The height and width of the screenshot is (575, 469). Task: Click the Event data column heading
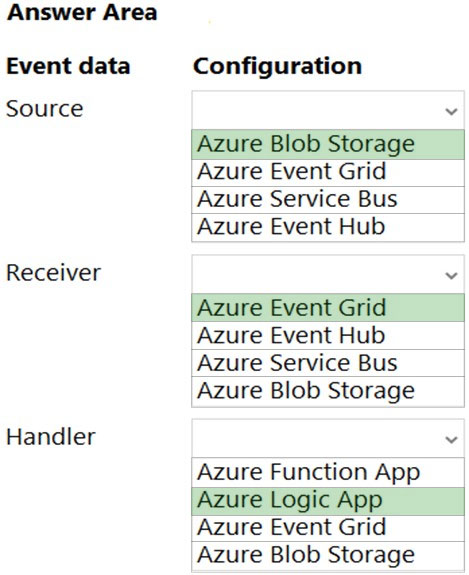68,66
